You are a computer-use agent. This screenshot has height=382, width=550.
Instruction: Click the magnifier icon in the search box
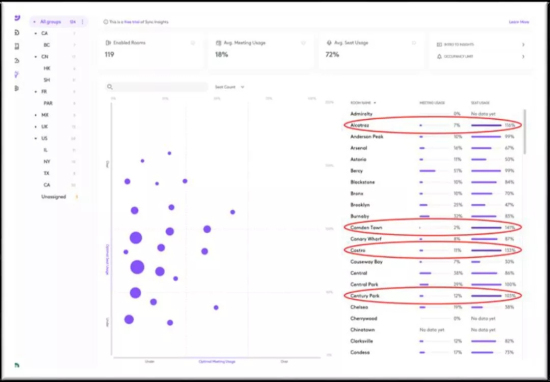(x=110, y=87)
